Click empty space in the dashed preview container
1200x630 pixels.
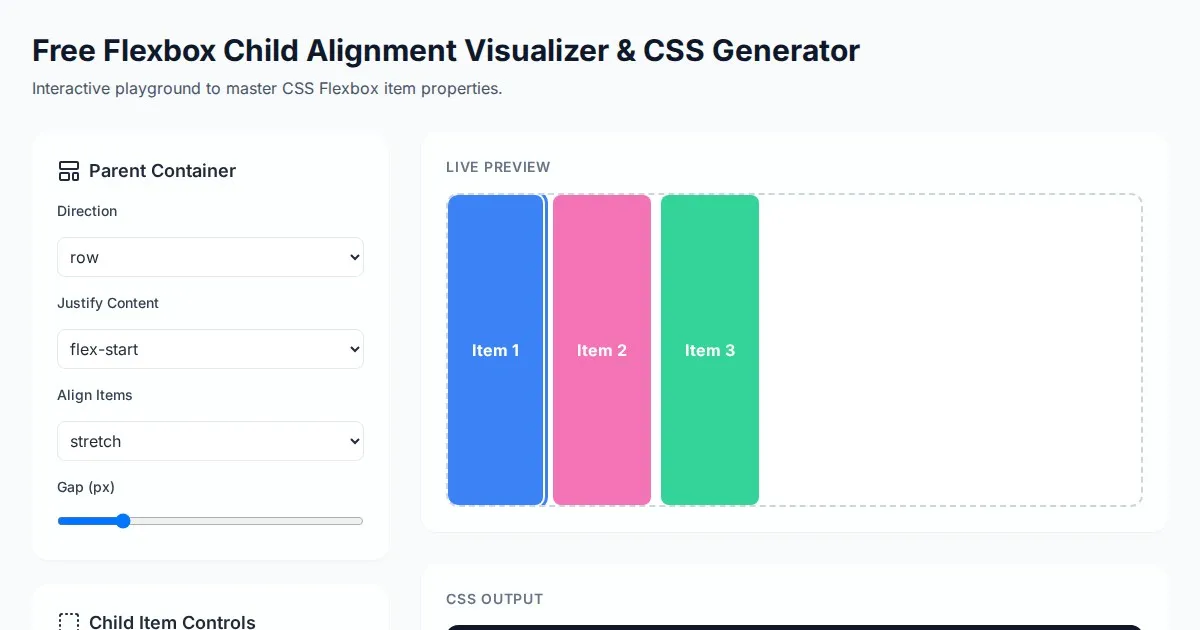click(950, 350)
